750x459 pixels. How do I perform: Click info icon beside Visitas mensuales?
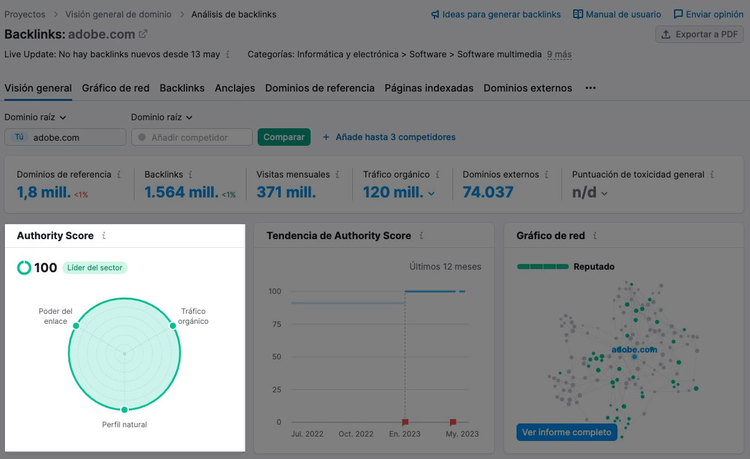337,175
